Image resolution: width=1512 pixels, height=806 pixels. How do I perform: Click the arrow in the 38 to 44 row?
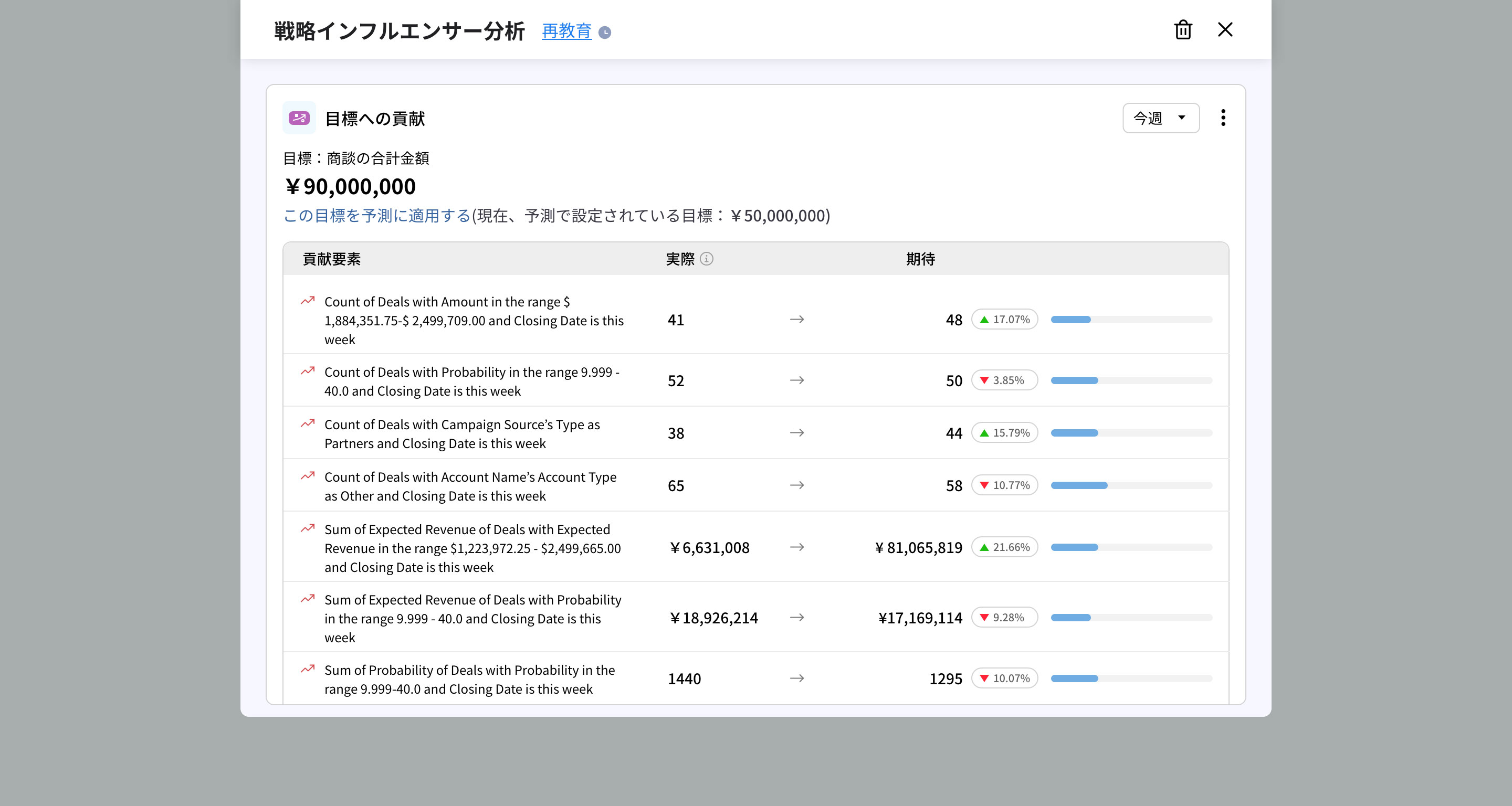coord(796,432)
